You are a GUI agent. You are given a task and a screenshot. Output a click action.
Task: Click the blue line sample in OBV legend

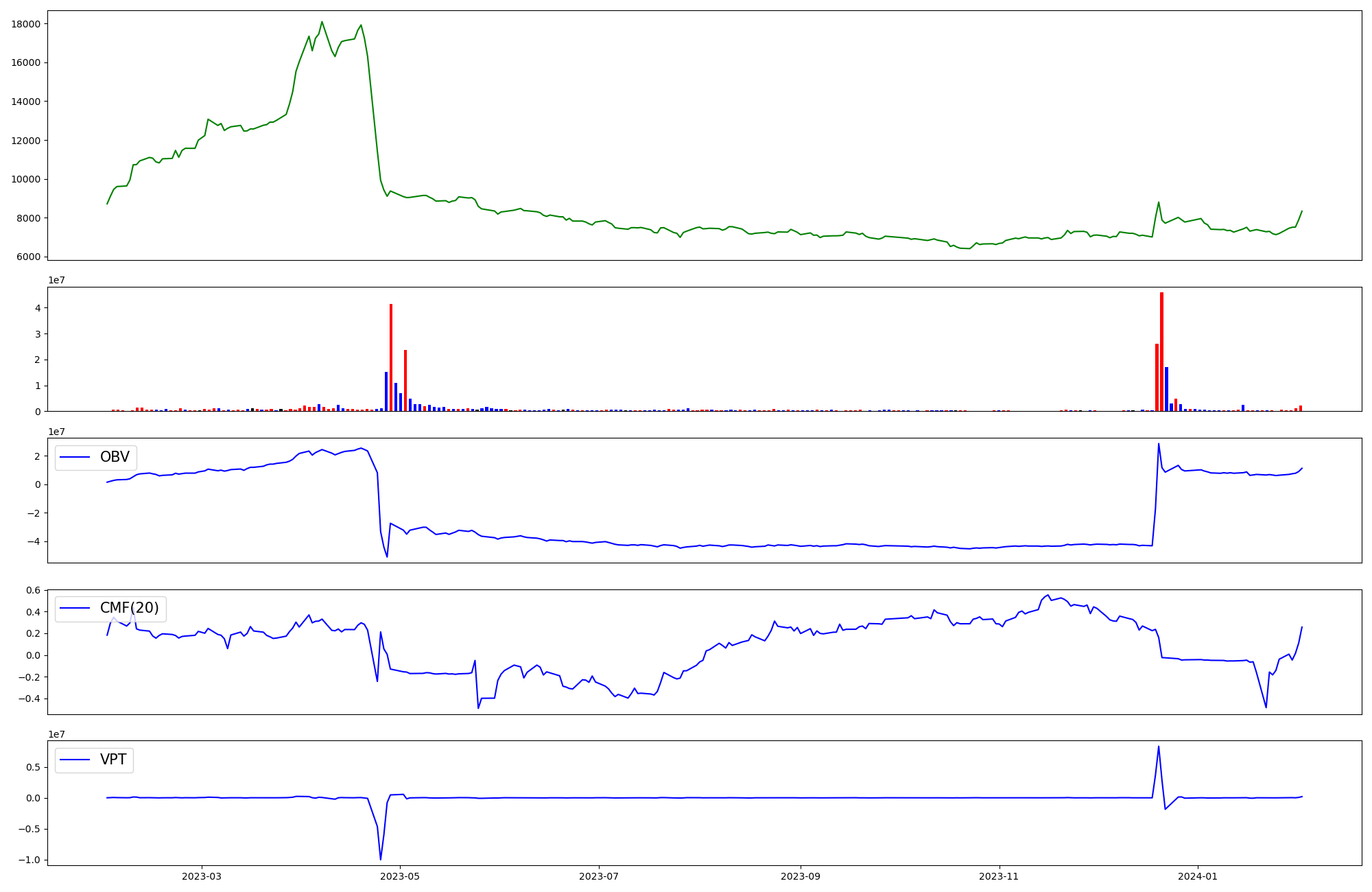(x=75, y=457)
